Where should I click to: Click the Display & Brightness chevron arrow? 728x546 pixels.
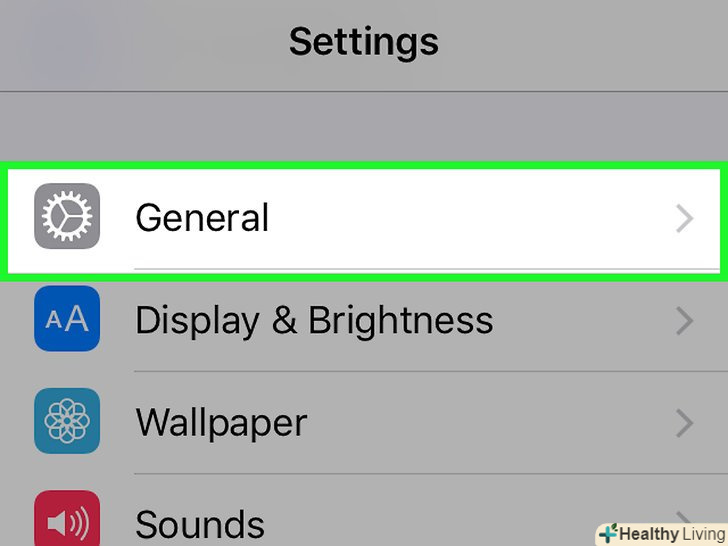click(x=685, y=320)
